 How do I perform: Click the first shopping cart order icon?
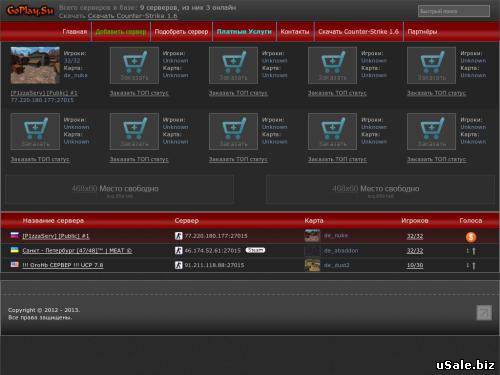point(134,65)
